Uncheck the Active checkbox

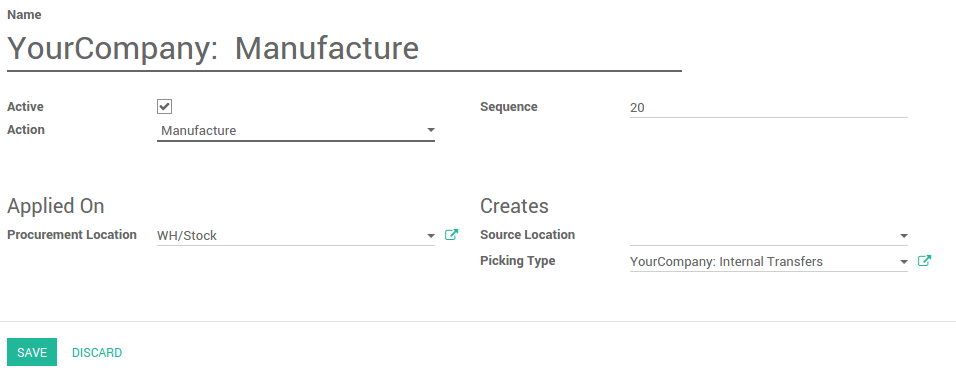165,107
